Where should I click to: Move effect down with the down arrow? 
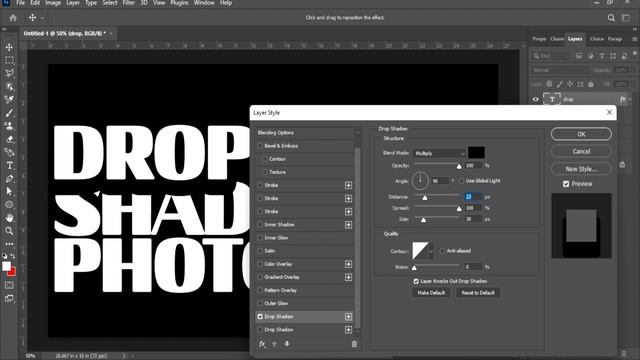click(x=287, y=344)
